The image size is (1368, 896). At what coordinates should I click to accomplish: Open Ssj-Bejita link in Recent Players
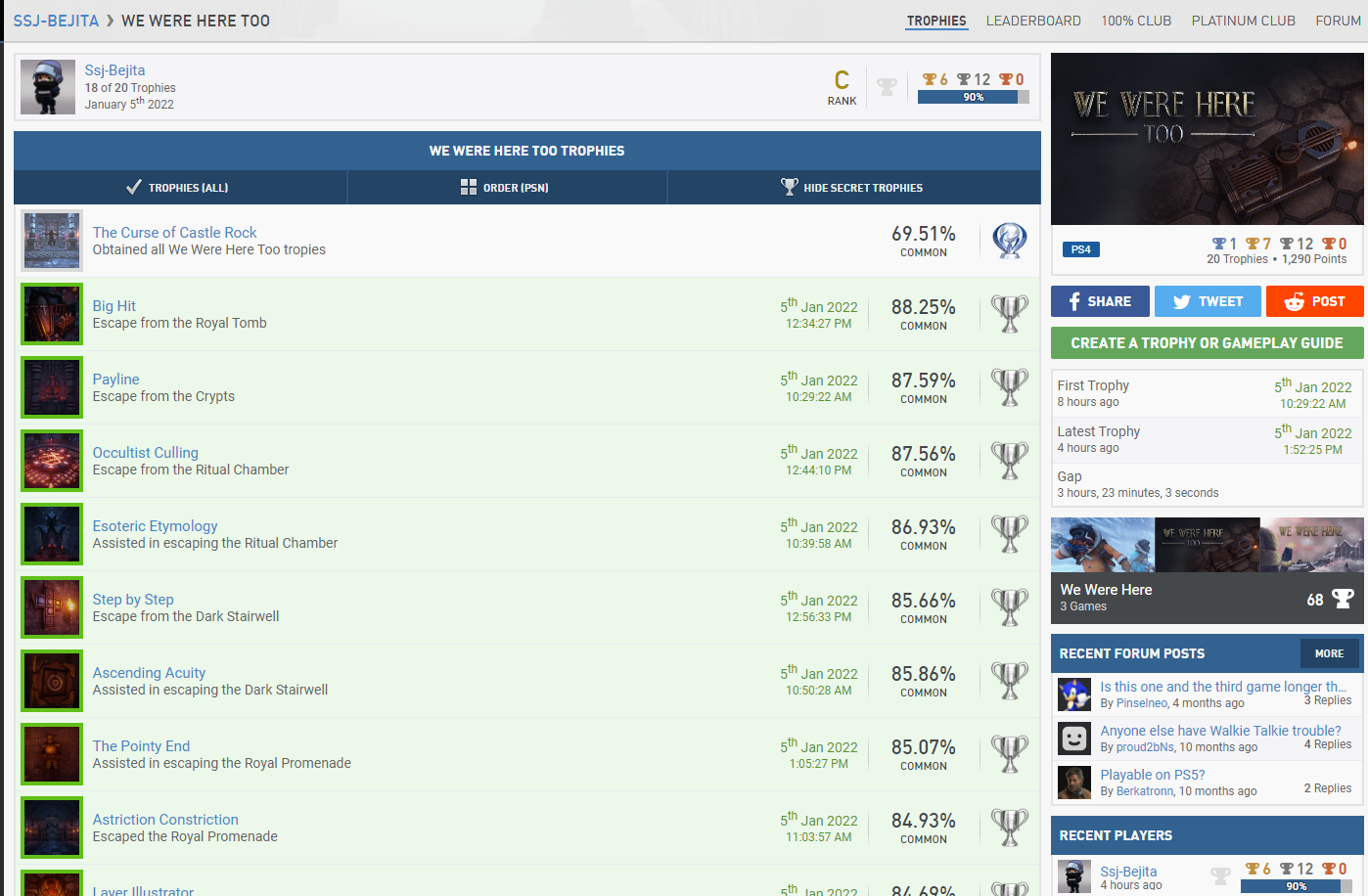point(1128,872)
